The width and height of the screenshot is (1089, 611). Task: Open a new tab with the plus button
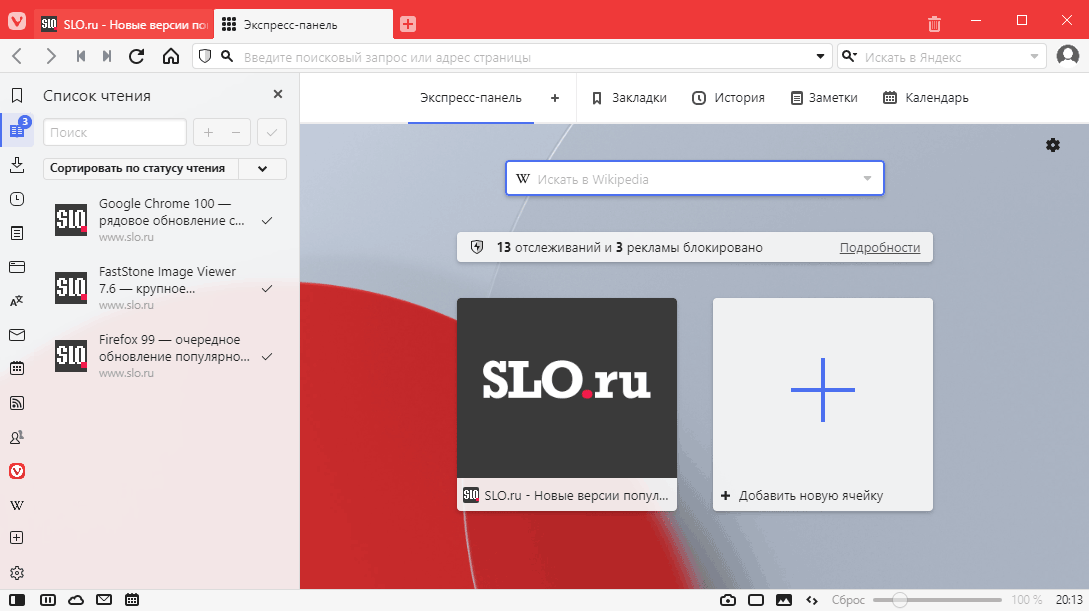tap(408, 24)
